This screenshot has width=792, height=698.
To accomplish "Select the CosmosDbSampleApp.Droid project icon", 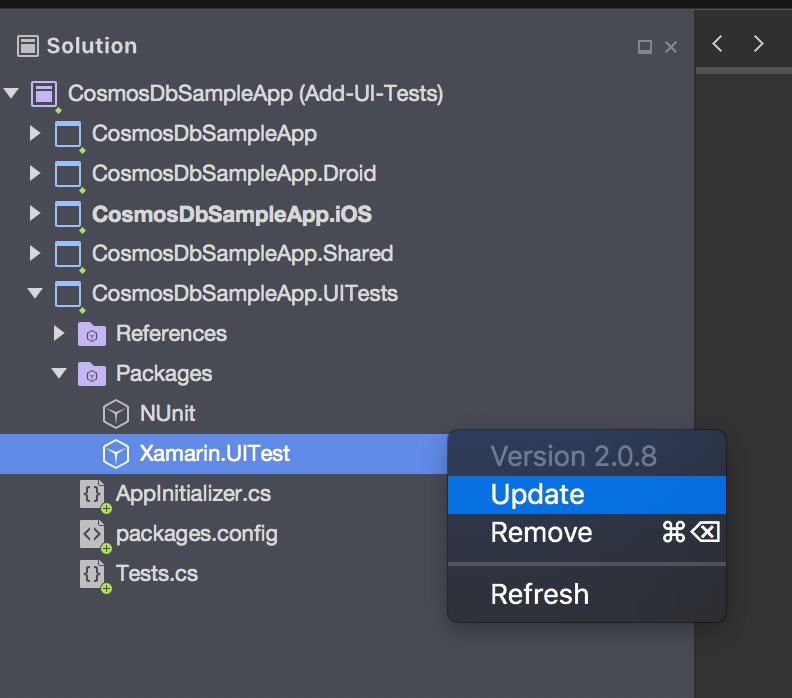I will click(68, 174).
